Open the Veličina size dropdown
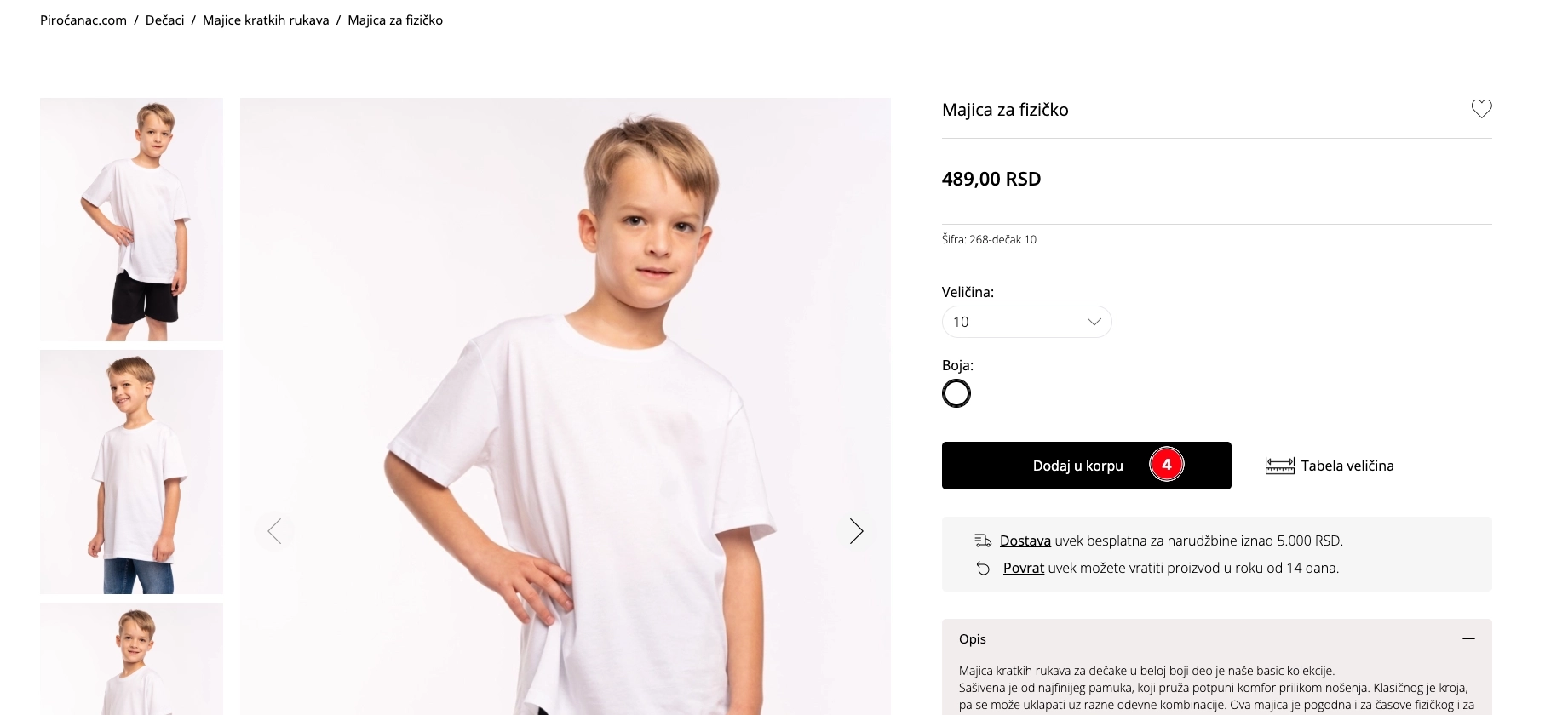This screenshot has width=1568, height=715. pos(1026,322)
